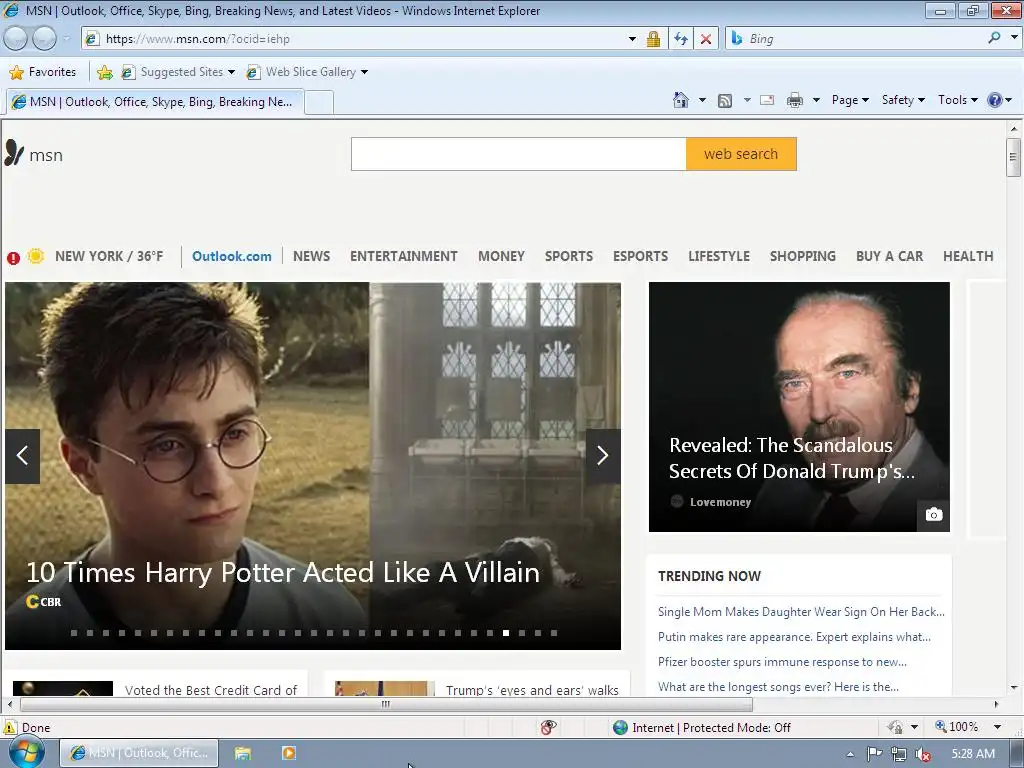Open New York 36°F weather link
The image size is (1024, 768).
pyautogui.click(x=109, y=256)
